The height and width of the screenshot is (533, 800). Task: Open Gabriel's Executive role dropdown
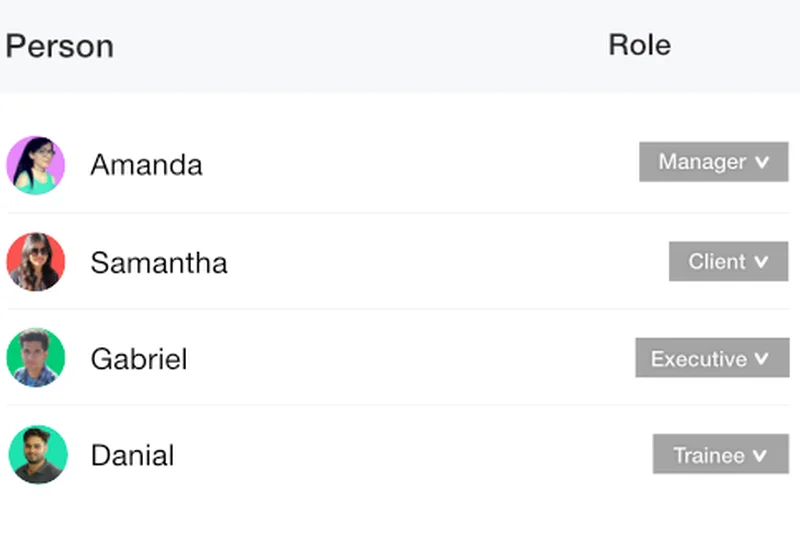point(711,358)
